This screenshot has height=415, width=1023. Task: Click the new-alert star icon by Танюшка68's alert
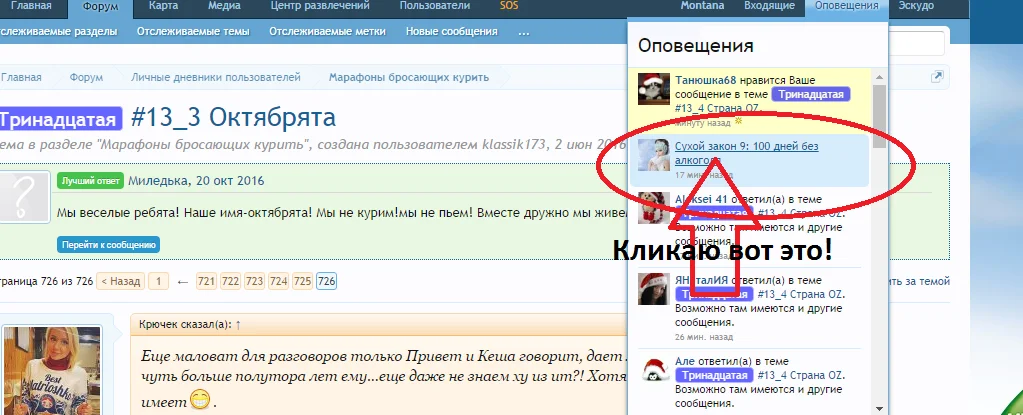pyautogui.click(x=739, y=121)
